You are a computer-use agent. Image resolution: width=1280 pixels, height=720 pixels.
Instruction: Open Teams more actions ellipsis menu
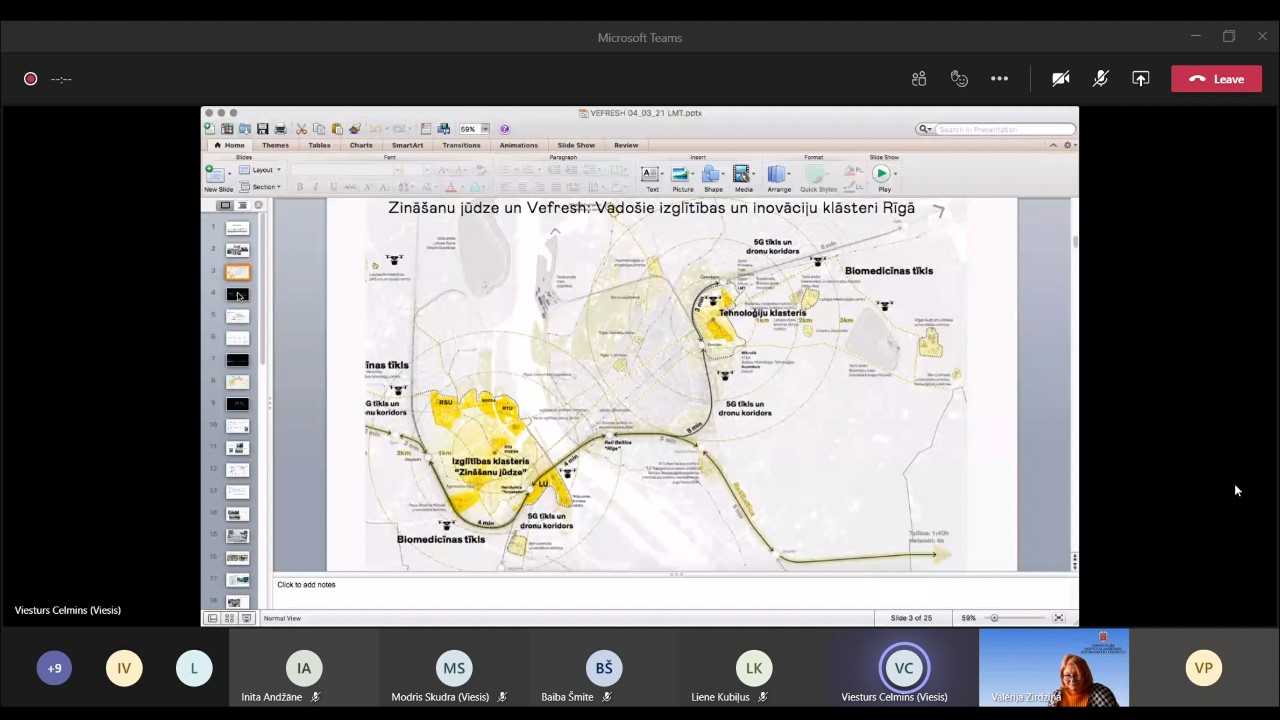999,79
